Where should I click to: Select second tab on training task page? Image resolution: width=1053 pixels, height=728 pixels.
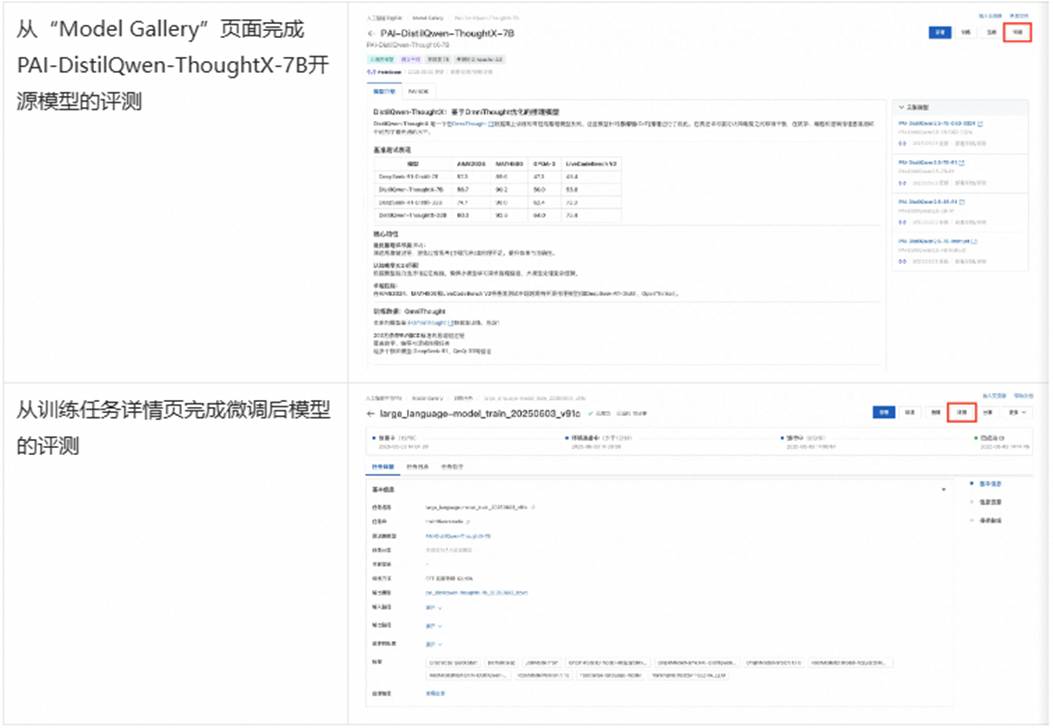click(x=418, y=467)
